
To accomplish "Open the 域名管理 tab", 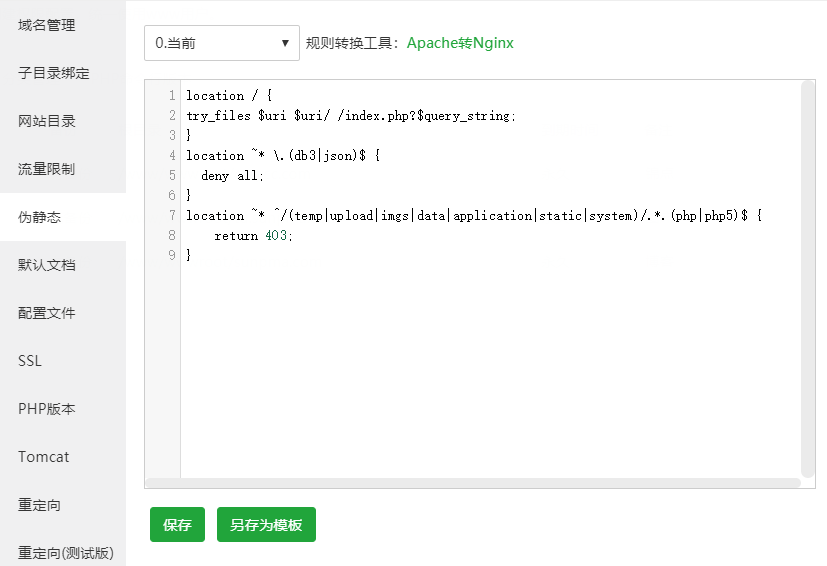I will (46, 25).
